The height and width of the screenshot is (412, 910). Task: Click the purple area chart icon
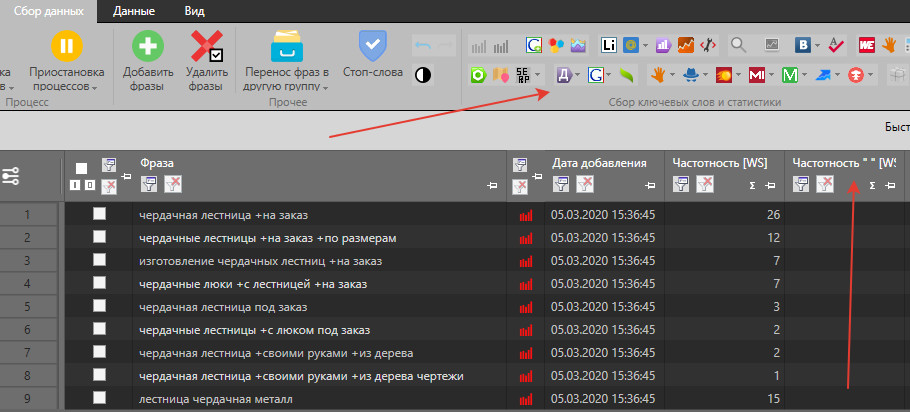pyautogui.click(x=578, y=45)
